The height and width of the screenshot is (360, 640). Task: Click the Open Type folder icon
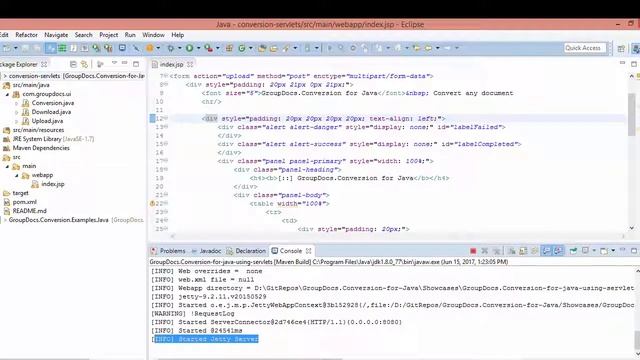[262, 48]
